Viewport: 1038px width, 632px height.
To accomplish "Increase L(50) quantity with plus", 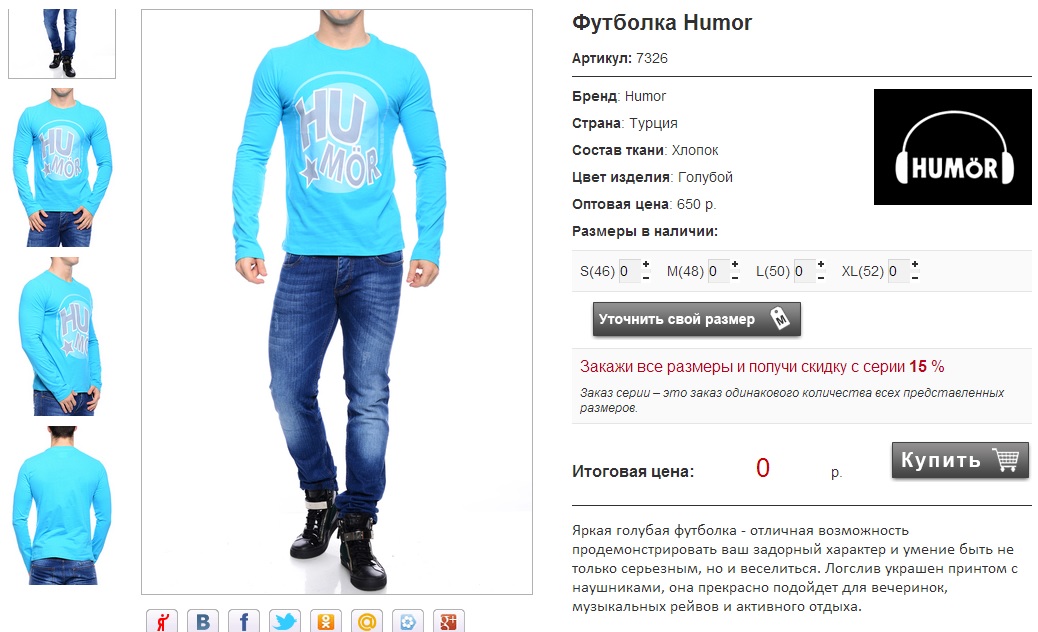I will click(x=821, y=265).
